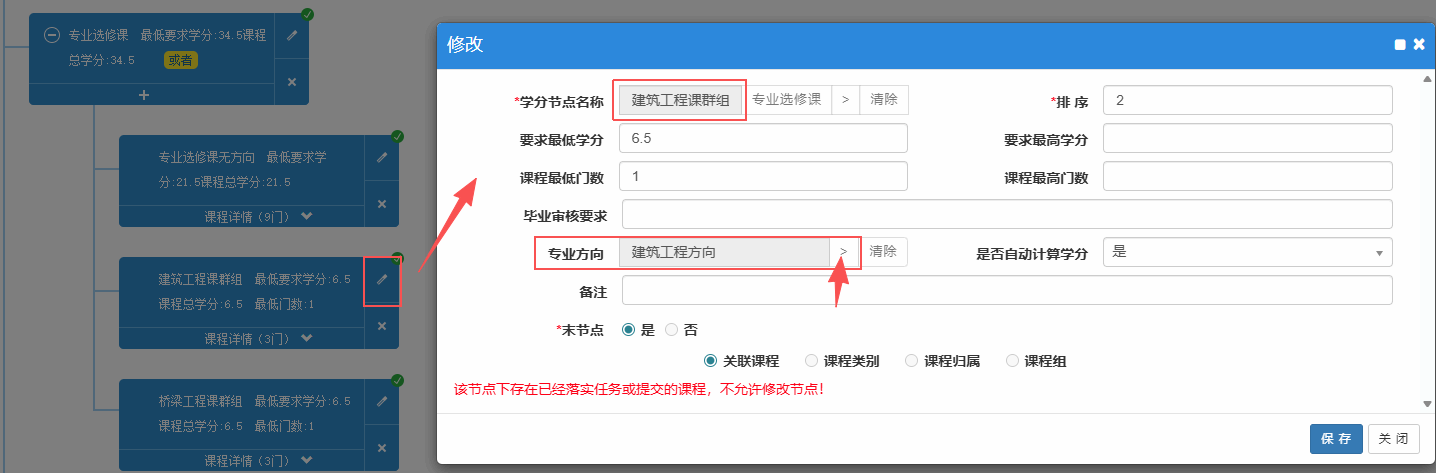
Task: Open the 是否自动计算学分 dropdown
Action: click(1247, 252)
